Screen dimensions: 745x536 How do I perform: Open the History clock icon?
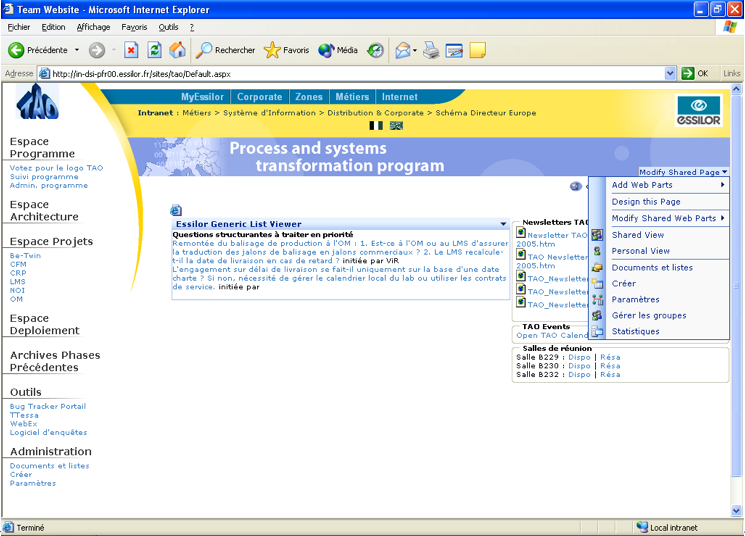pos(375,50)
